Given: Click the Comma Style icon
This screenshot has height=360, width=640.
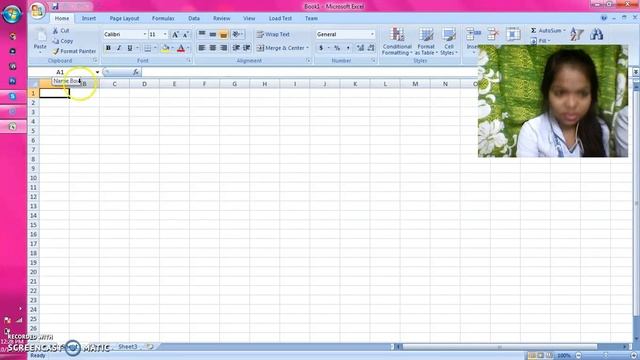Looking at the screenshot, I should pos(348,48).
